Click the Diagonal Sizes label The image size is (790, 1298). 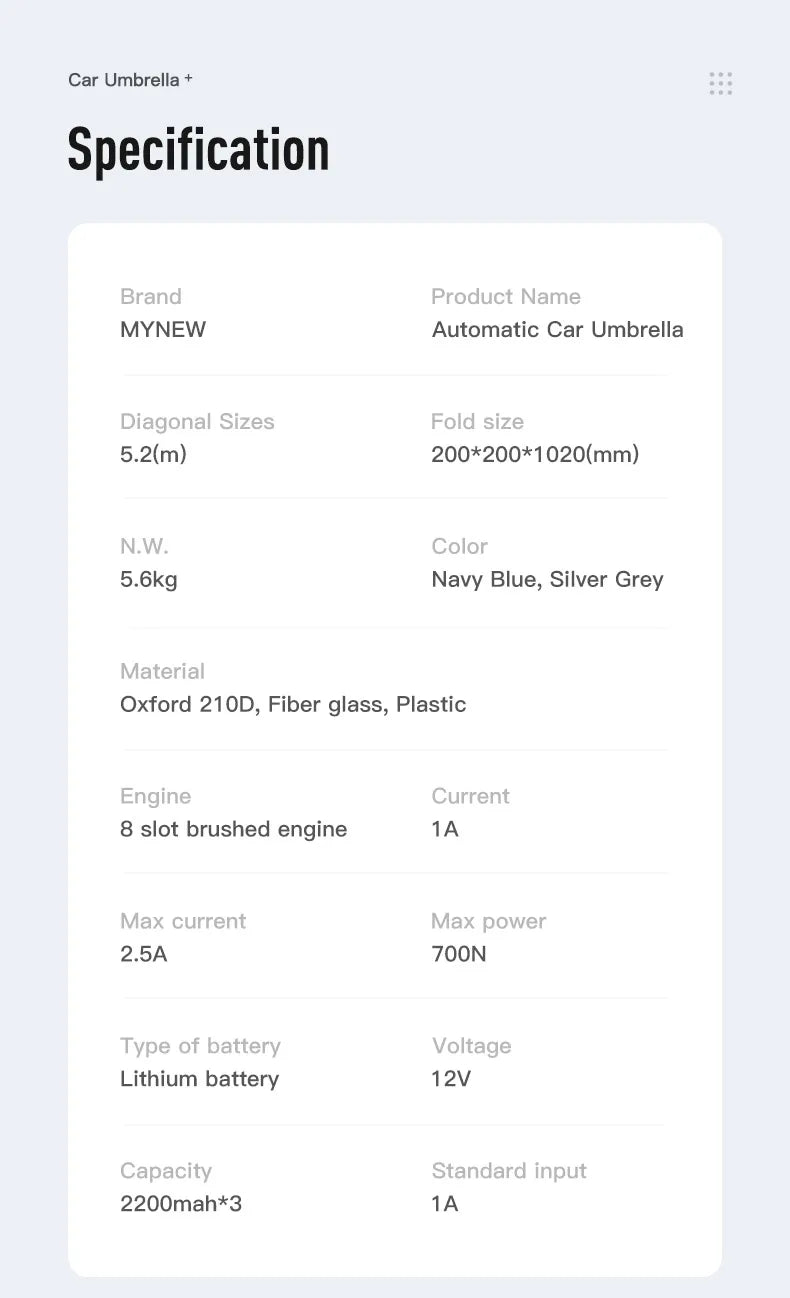(197, 422)
